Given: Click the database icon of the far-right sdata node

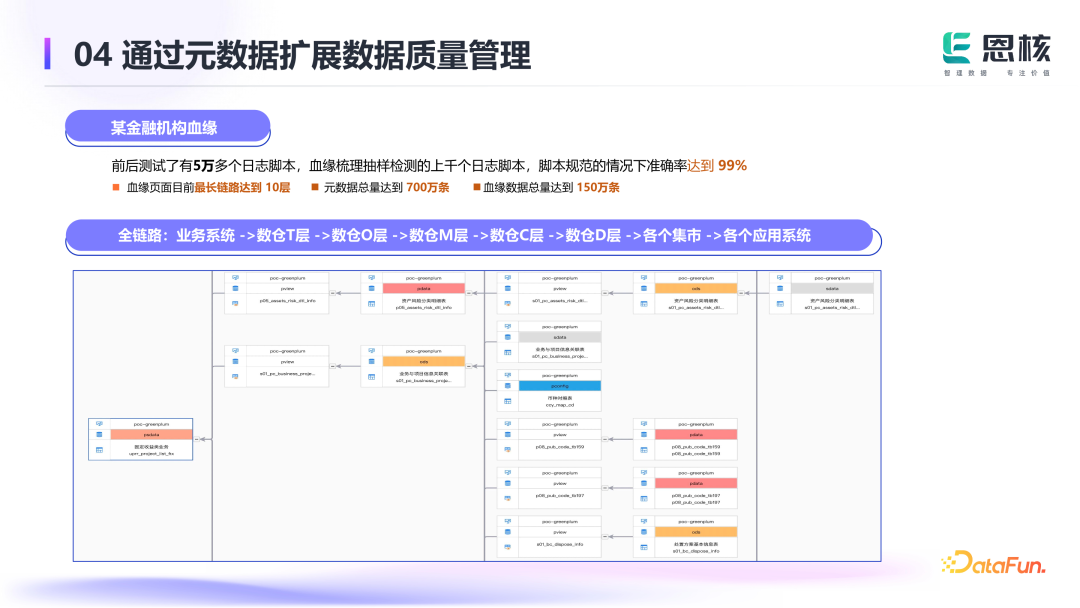Looking at the screenshot, I should [780, 288].
